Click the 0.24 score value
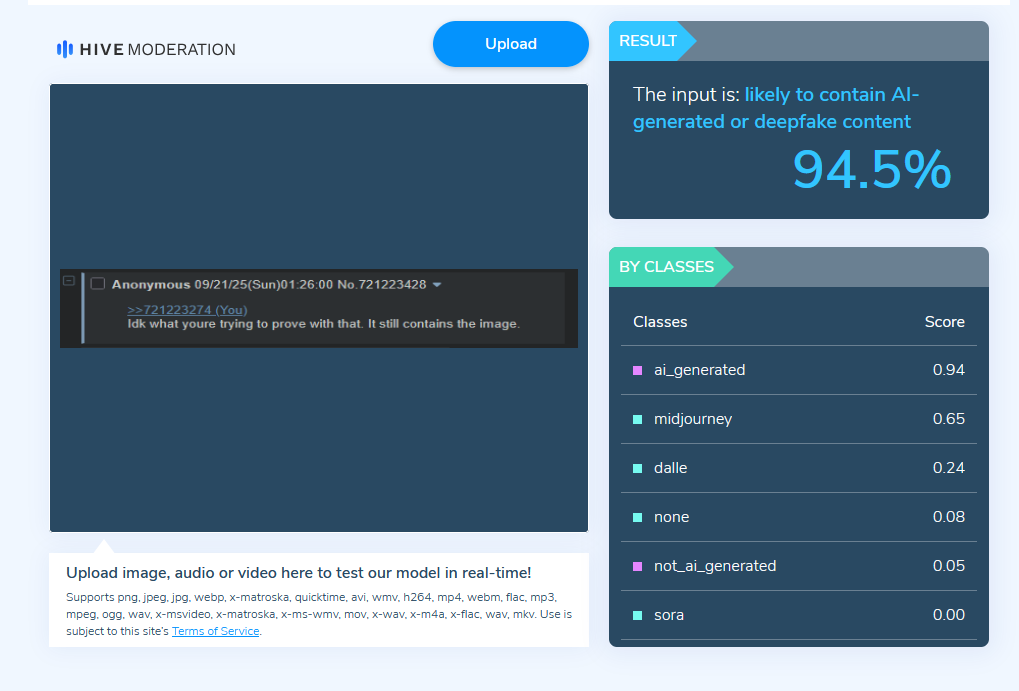The image size is (1019, 691). (x=948, y=468)
